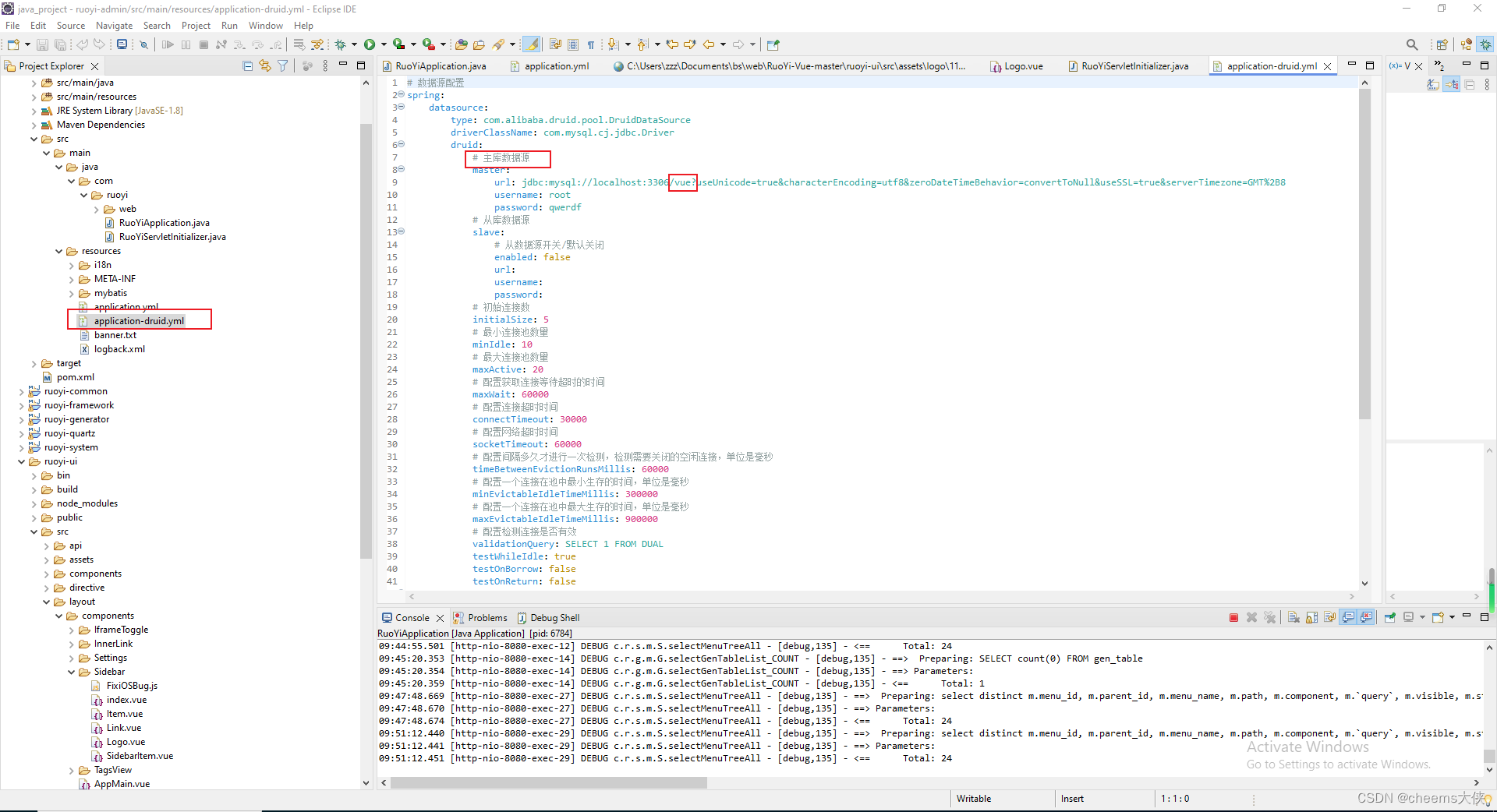Click the search magnifier icon at top right
This screenshot has height=812, width=1497.
1412,44
